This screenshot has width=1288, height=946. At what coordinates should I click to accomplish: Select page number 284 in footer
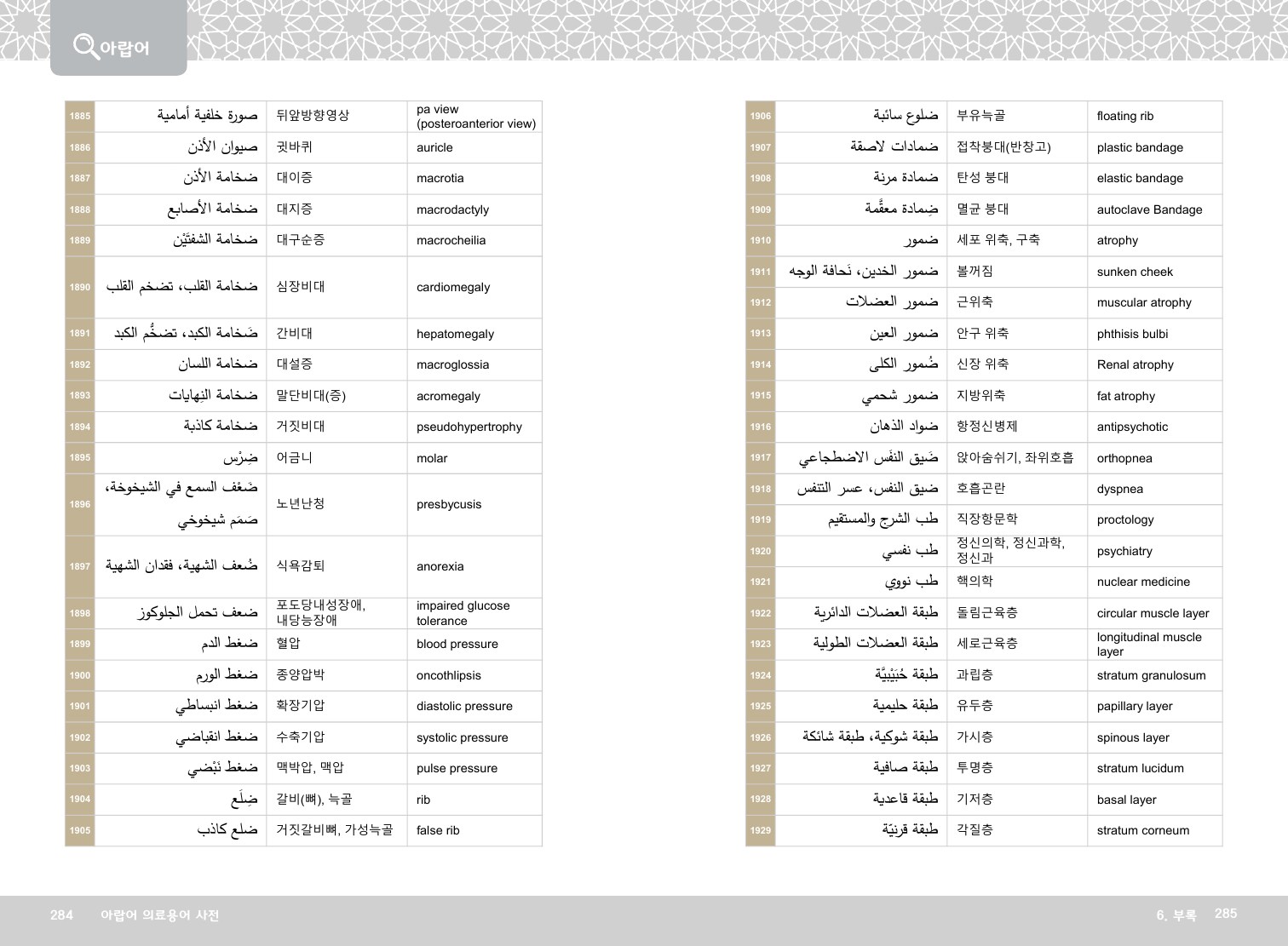click(61, 915)
